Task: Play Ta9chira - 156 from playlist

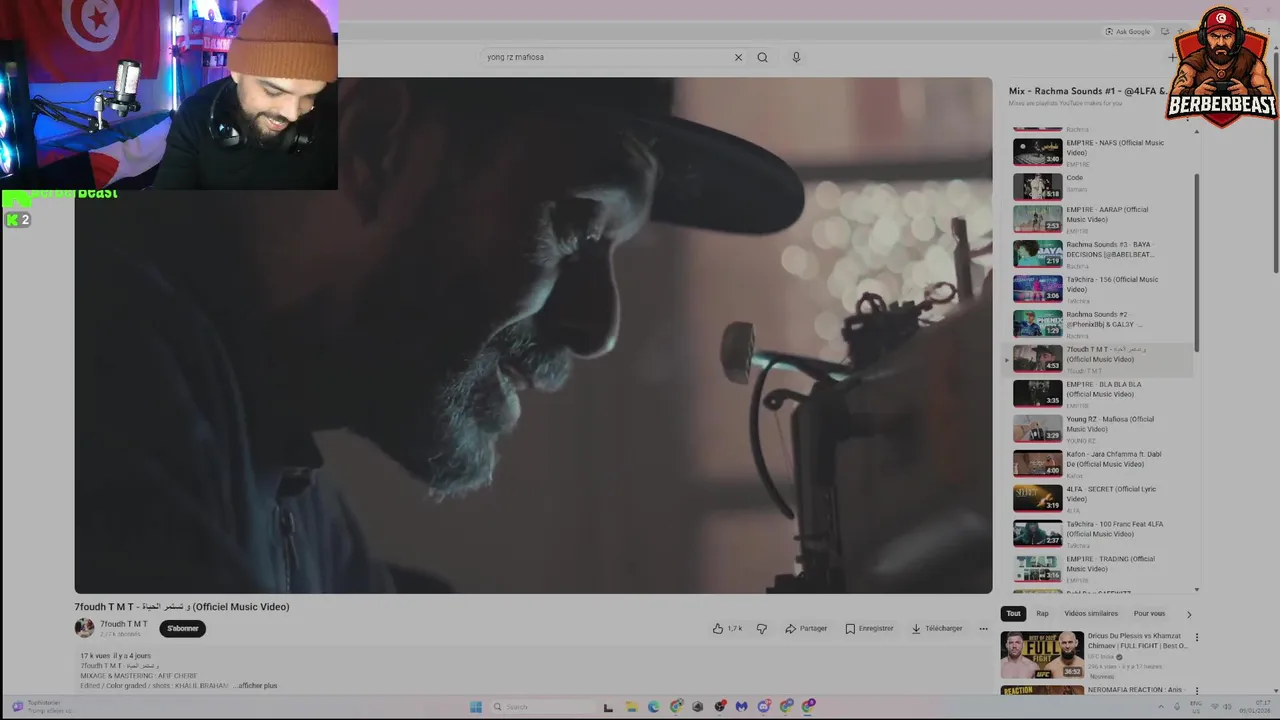Action: [1102, 289]
